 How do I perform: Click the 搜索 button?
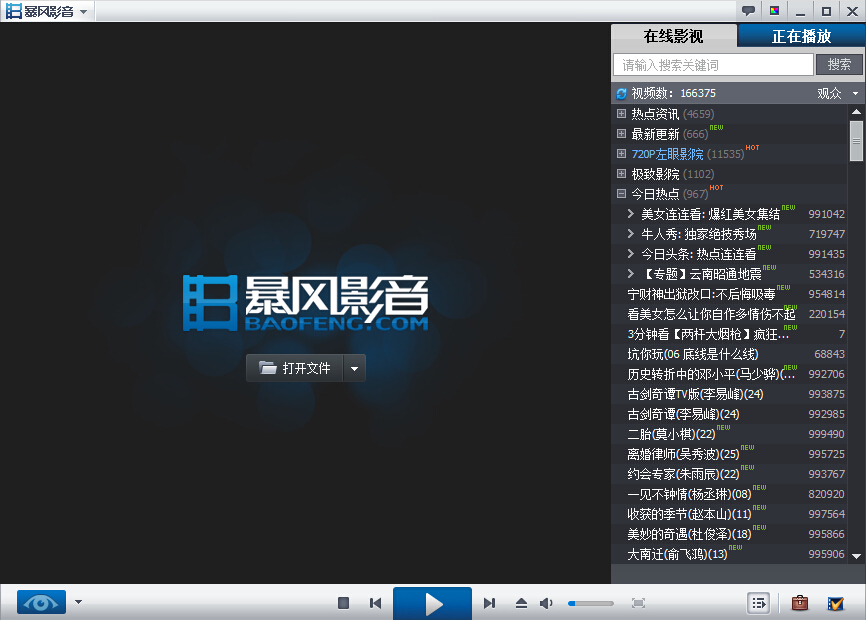tap(839, 65)
